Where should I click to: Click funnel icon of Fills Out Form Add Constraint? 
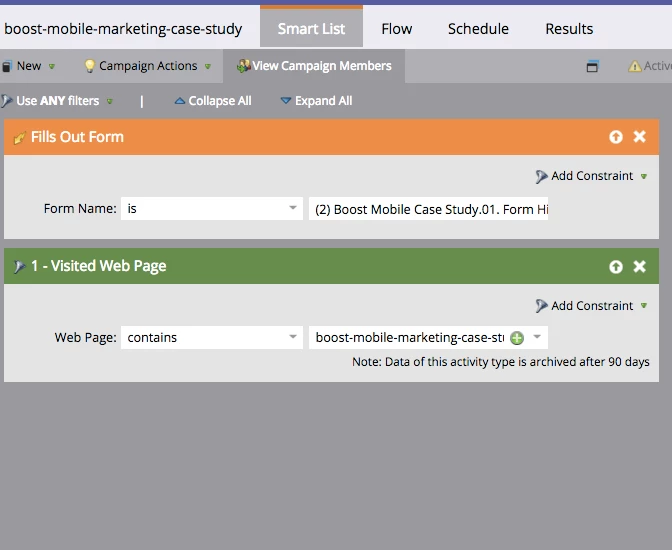(541, 176)
